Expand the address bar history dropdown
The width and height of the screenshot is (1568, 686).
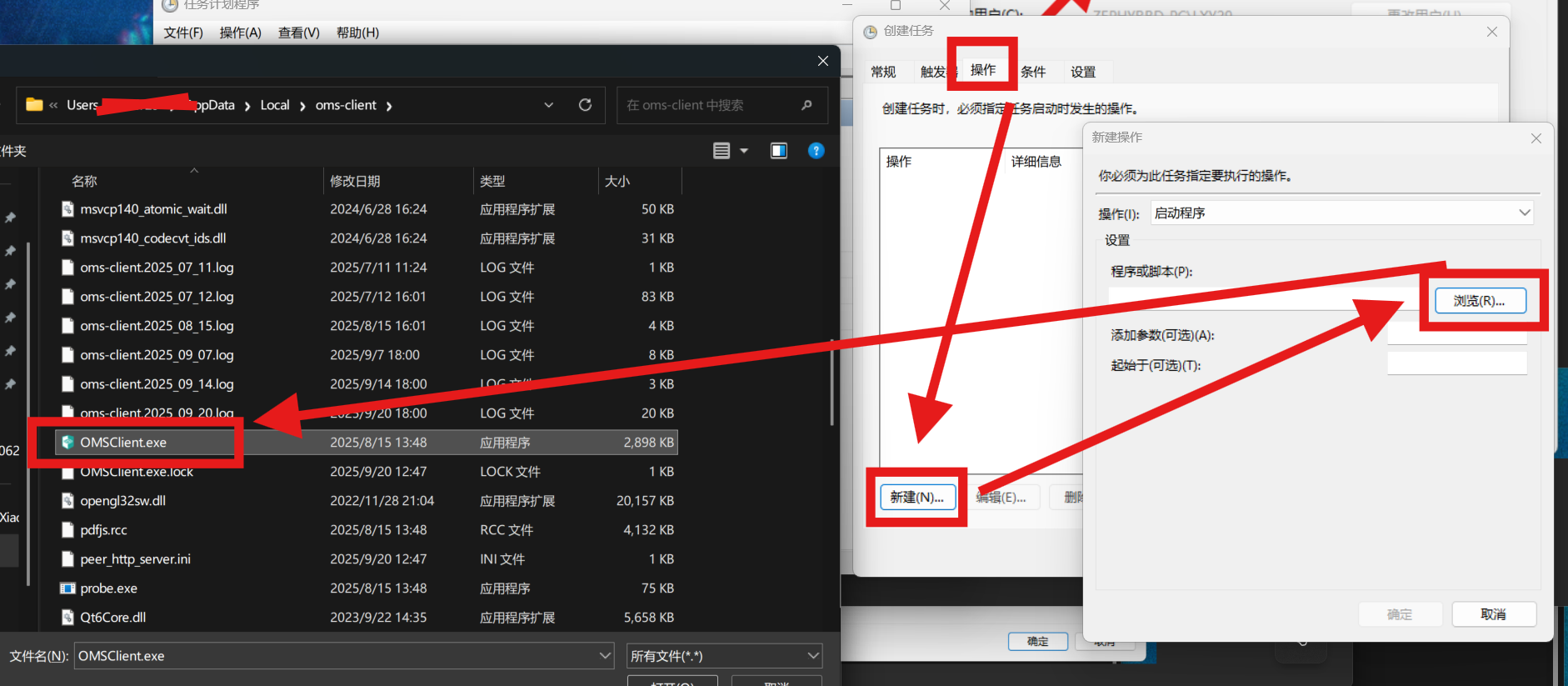point(548,105)
